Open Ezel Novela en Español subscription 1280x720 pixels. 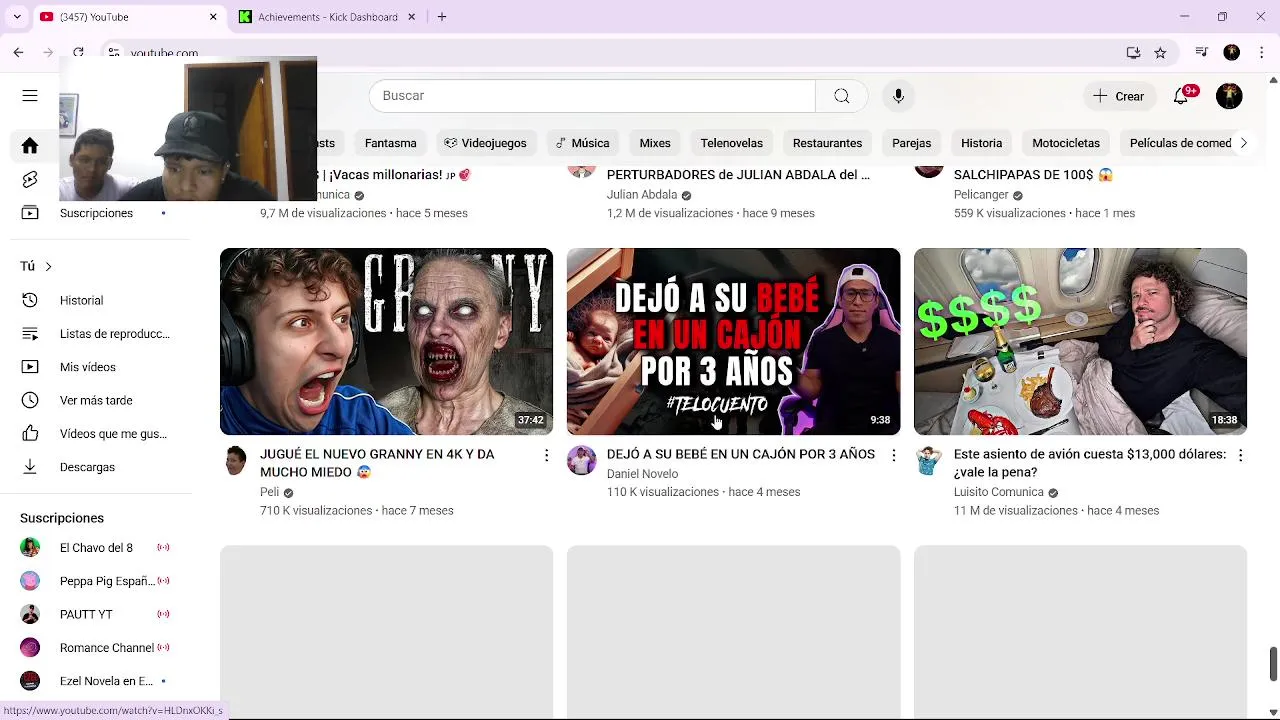95,681
